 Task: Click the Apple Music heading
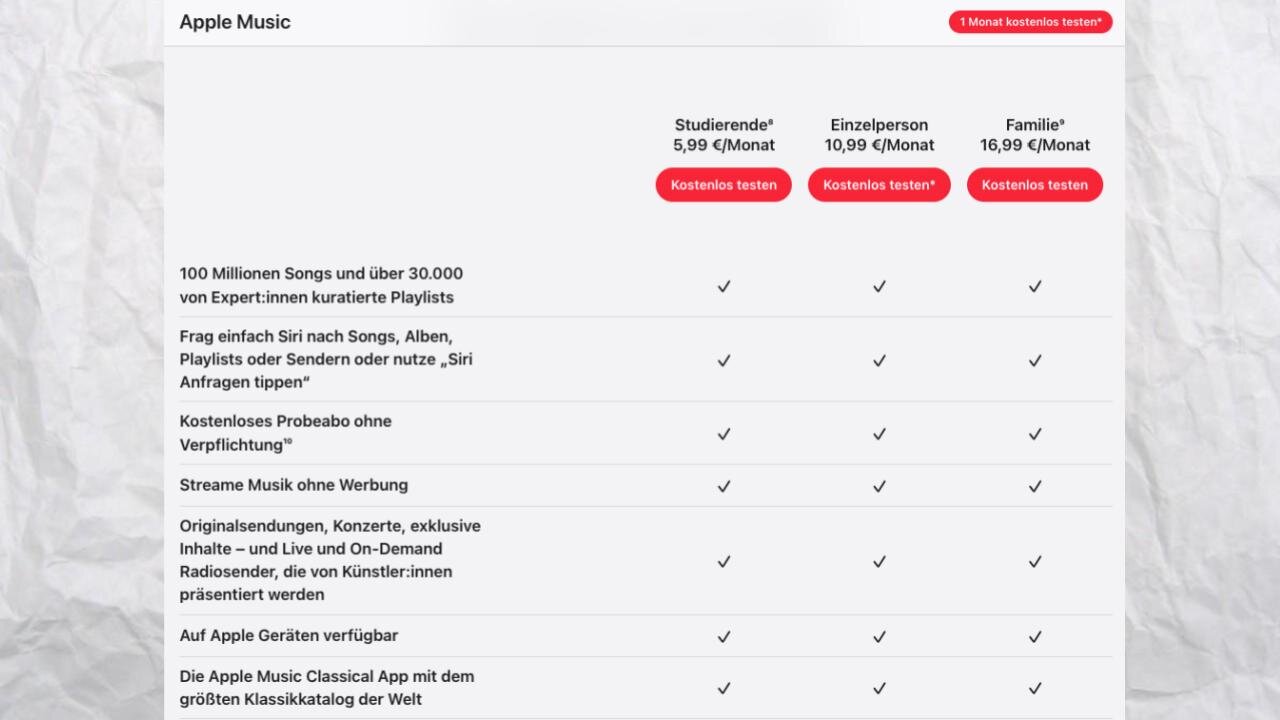coord(235,22)
